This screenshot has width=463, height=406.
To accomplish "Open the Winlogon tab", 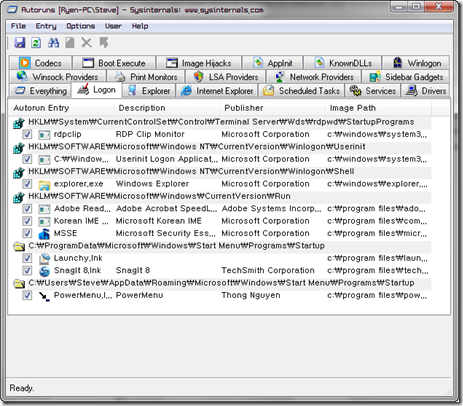I will click(416, 63).
